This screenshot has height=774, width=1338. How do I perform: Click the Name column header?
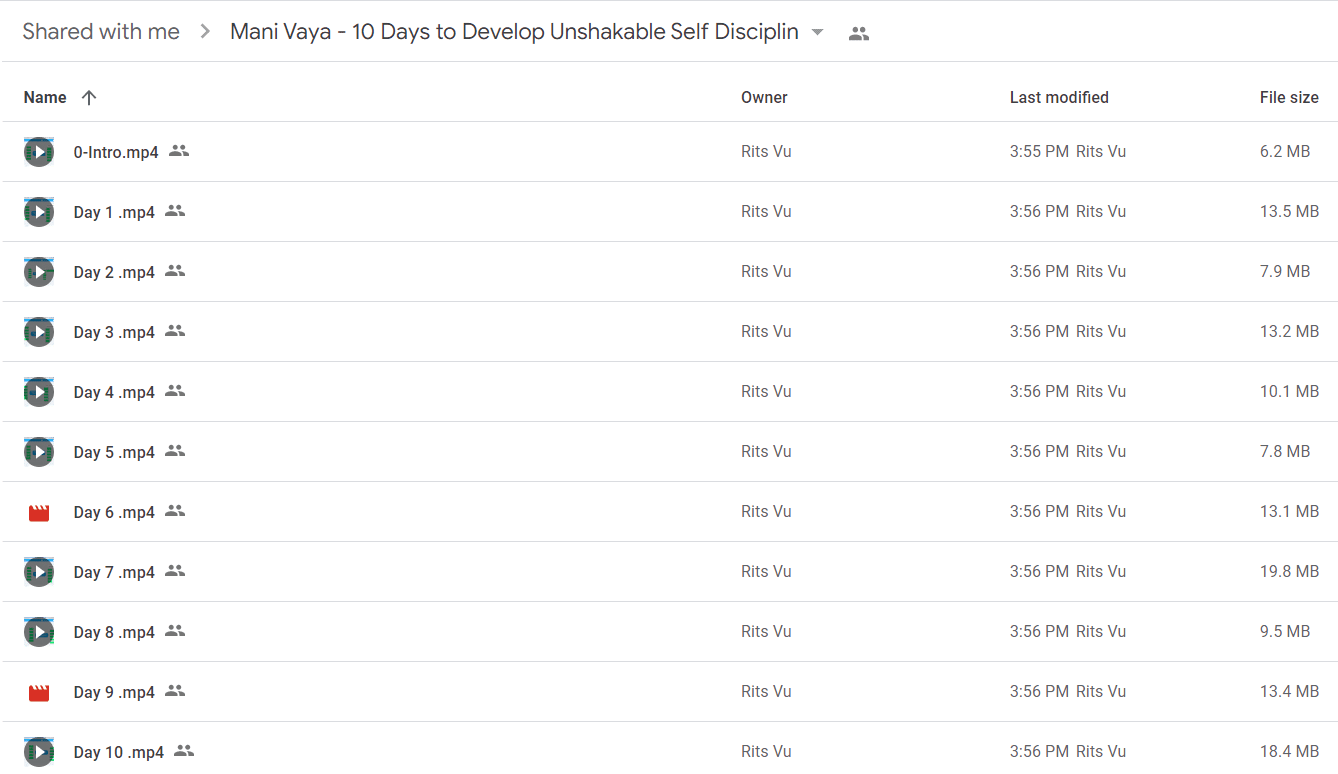[45, 97]
